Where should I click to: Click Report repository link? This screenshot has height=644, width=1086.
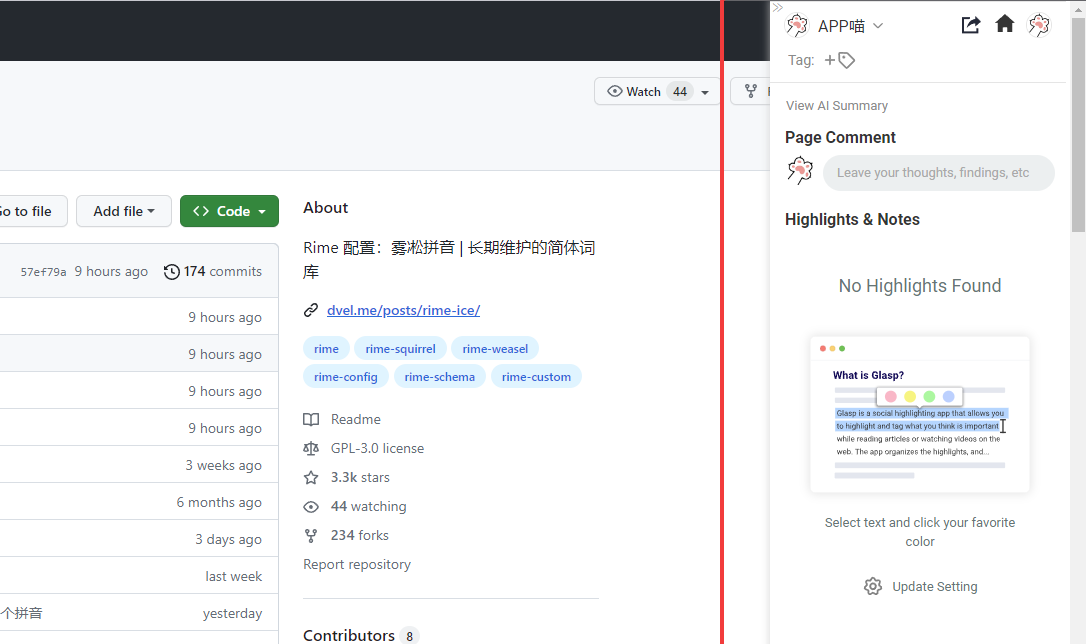tap(357, 564)
